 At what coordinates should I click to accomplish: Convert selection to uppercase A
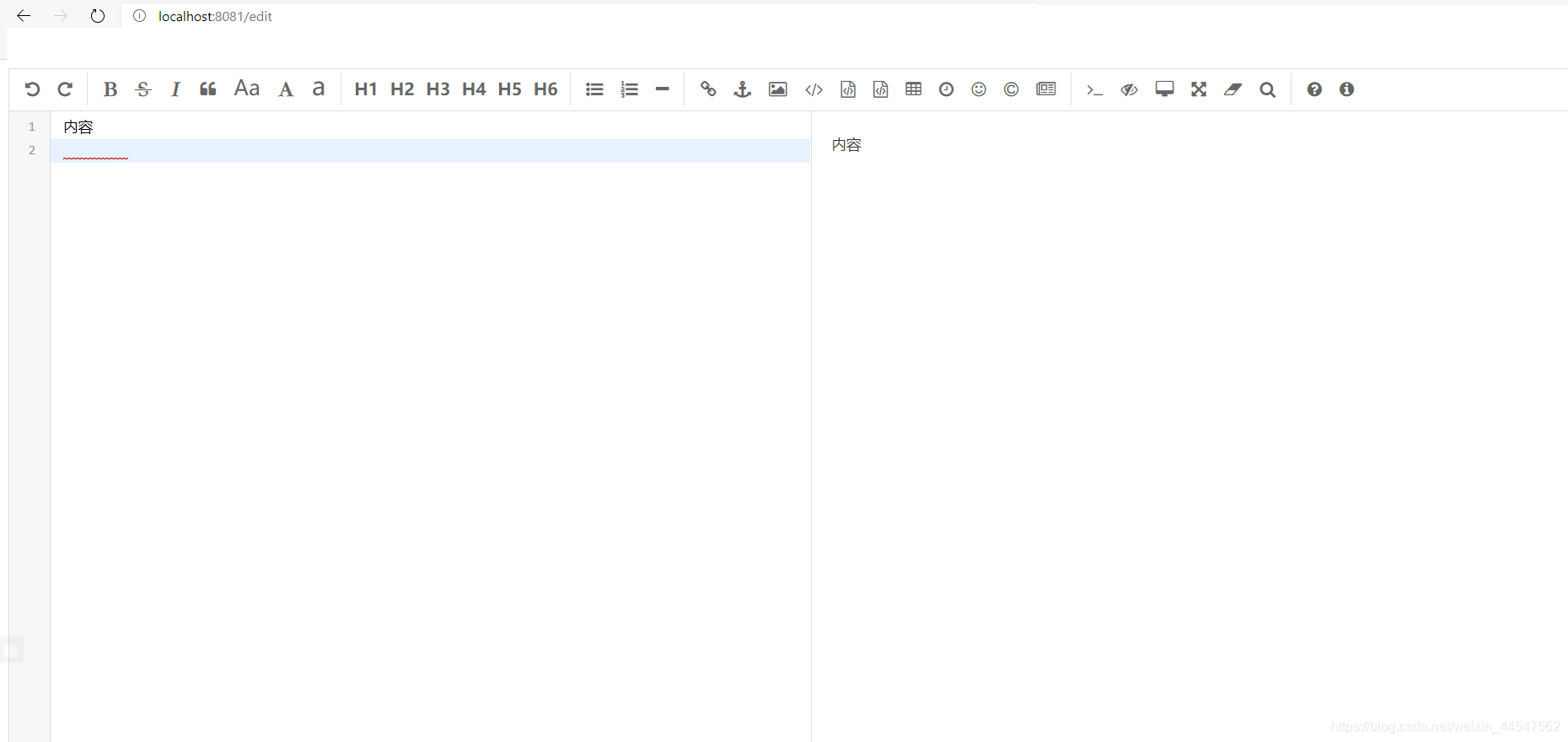click(x=286, y=89)
